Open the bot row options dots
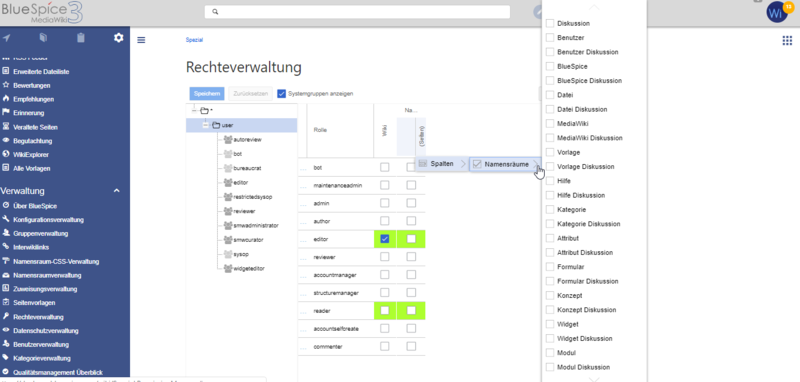This screenshot has width=800, height=382. point(302,168)
